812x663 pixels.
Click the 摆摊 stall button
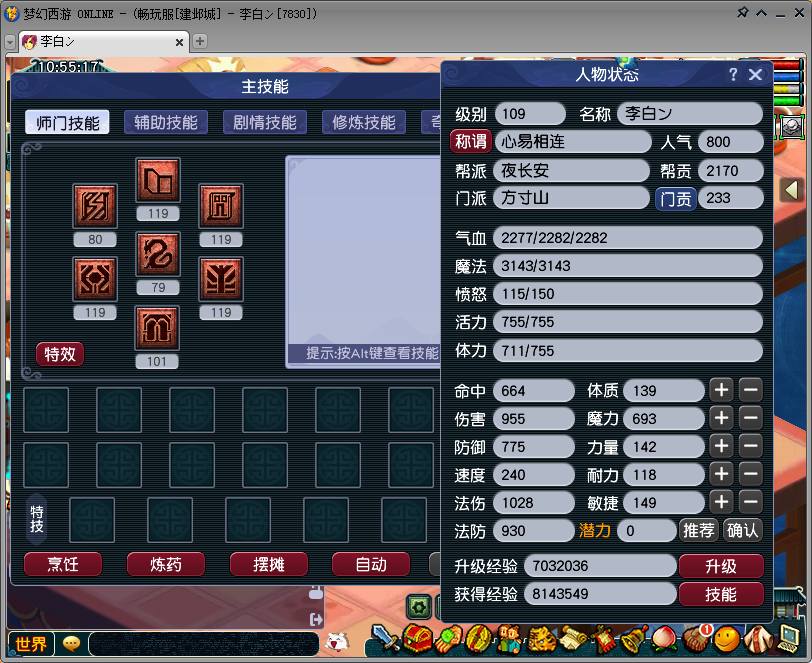(x=268, y=564)
